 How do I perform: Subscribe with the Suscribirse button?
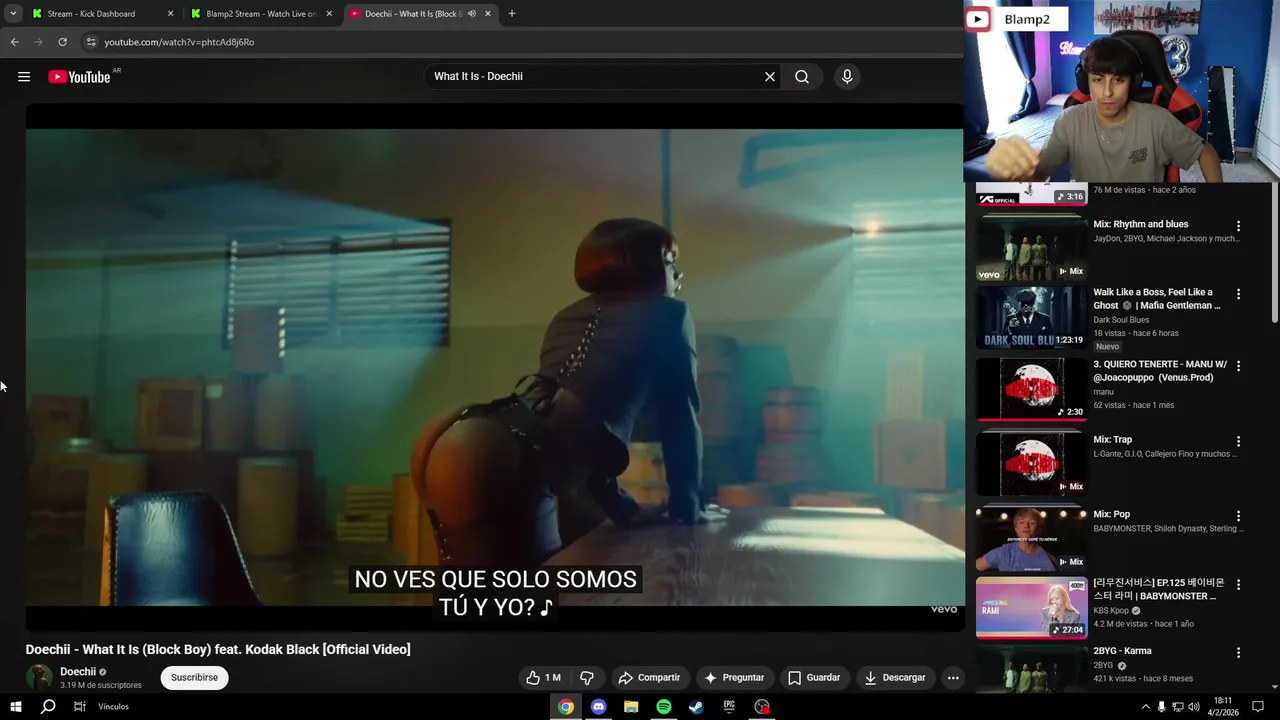click(x=194, y=678)
